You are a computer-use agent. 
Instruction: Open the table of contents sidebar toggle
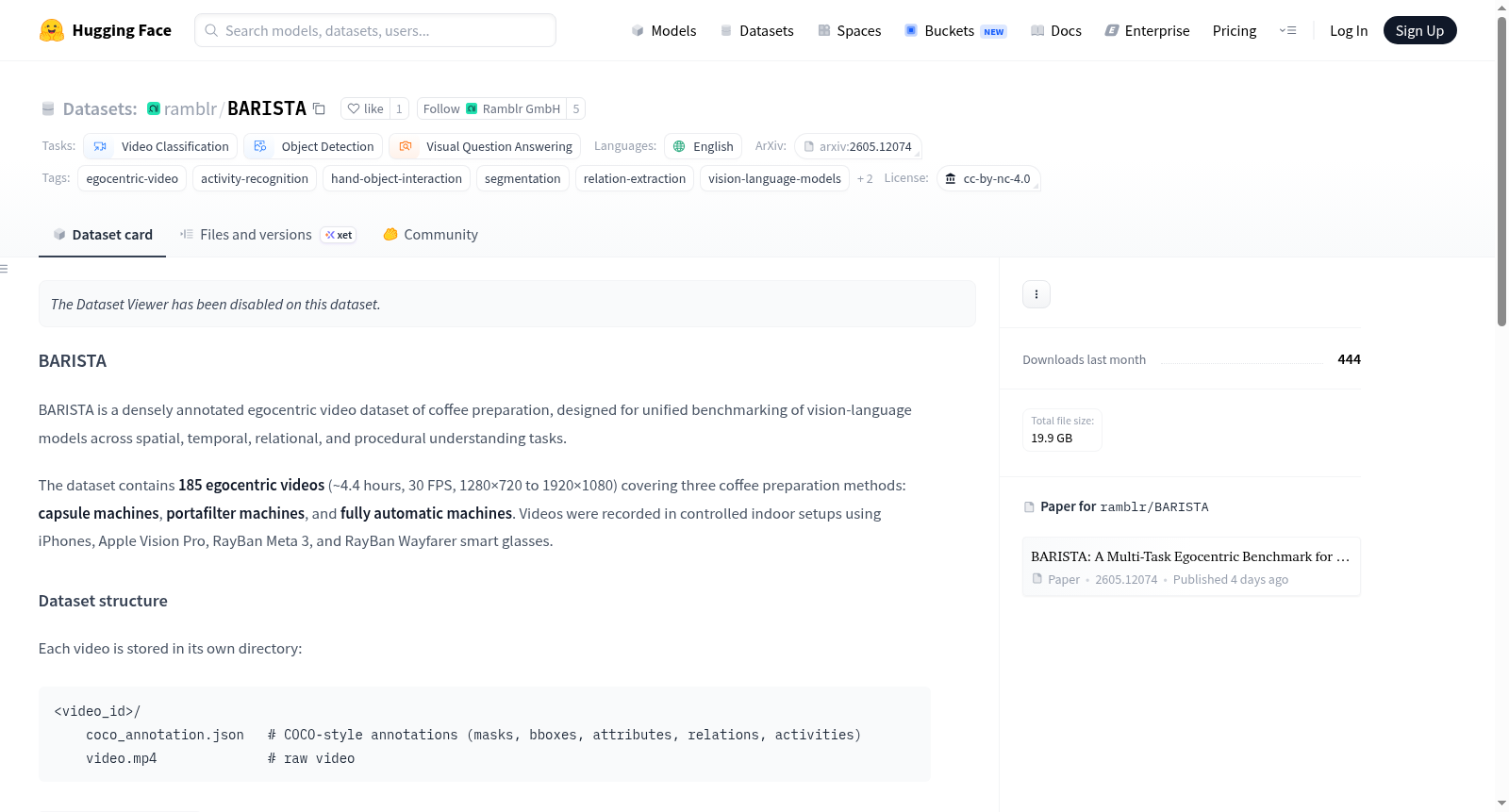[x=5, y=269]
